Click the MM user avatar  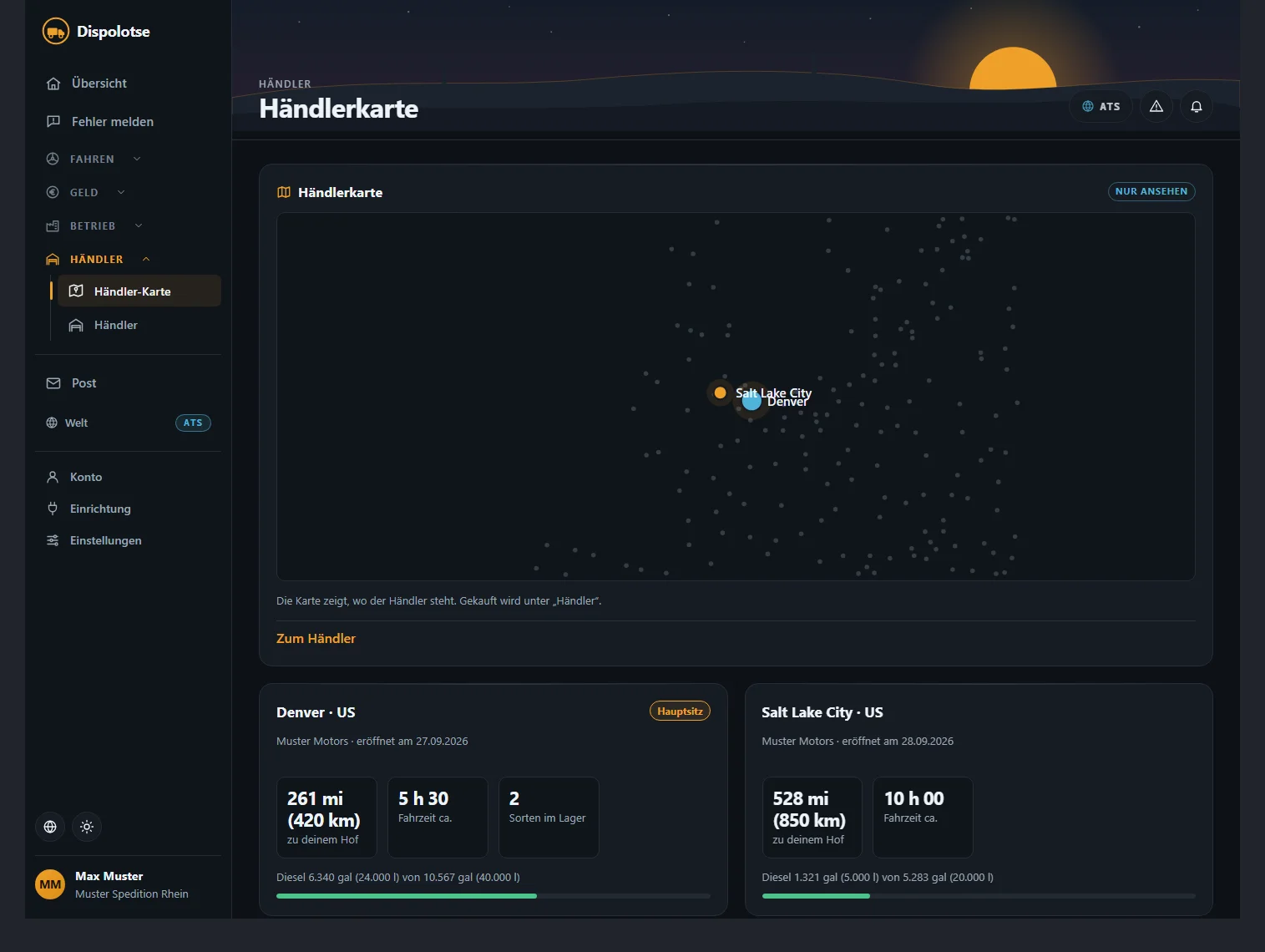click(50, 884)
